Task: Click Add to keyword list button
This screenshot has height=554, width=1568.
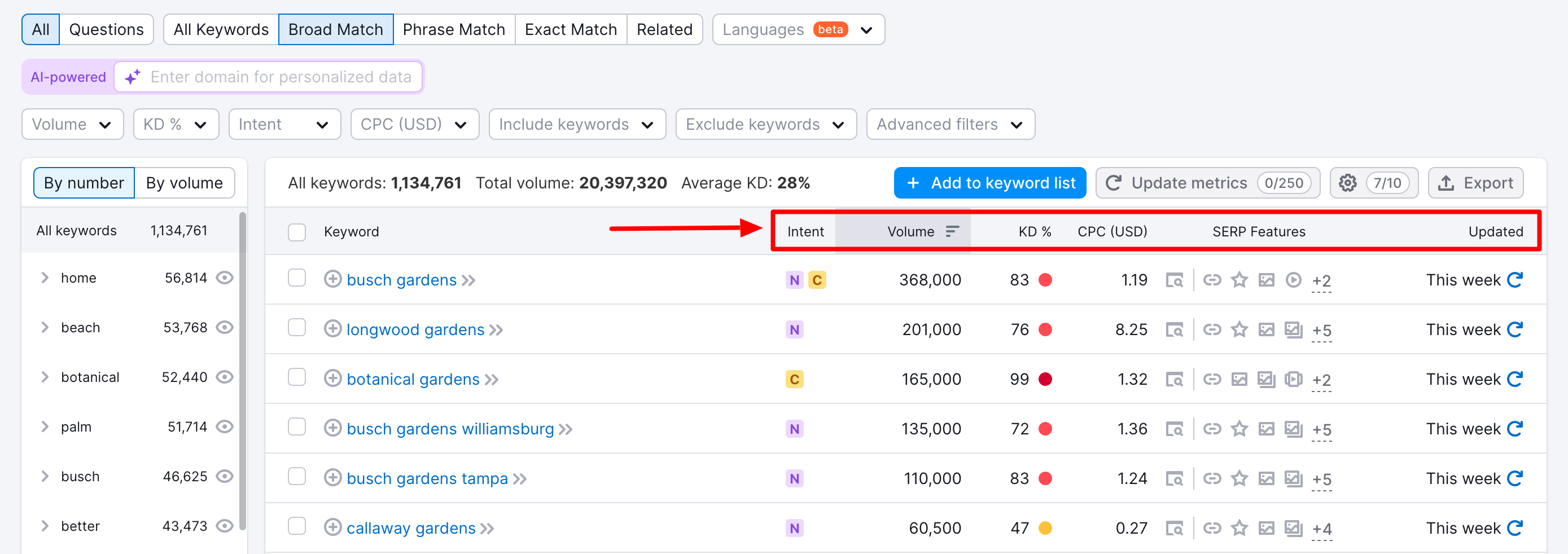Action: coord(990,183)
